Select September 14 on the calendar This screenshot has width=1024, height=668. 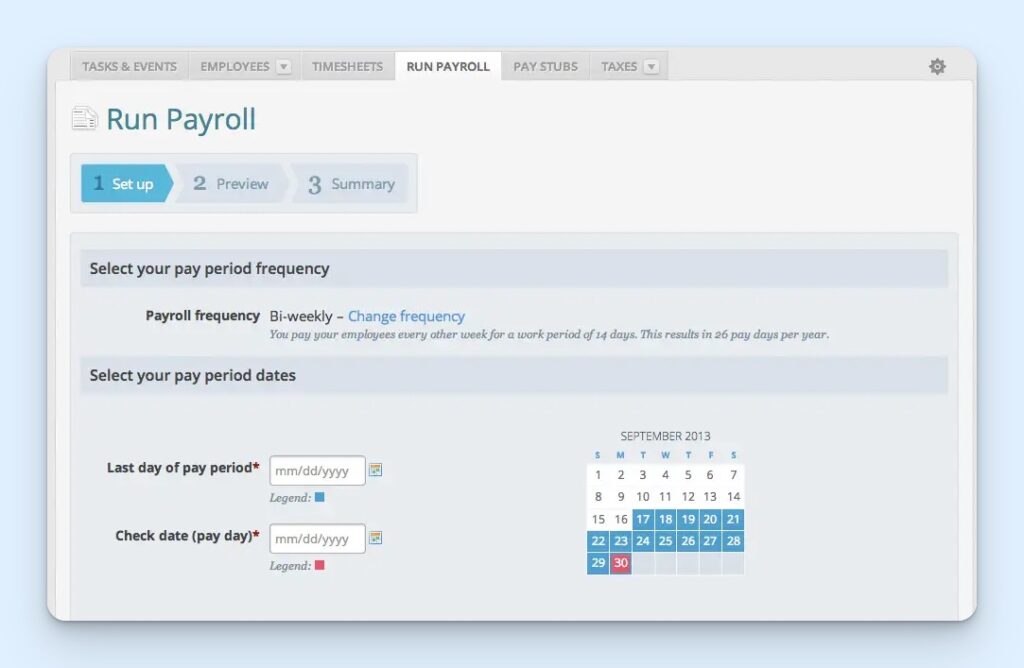point(733,496)
